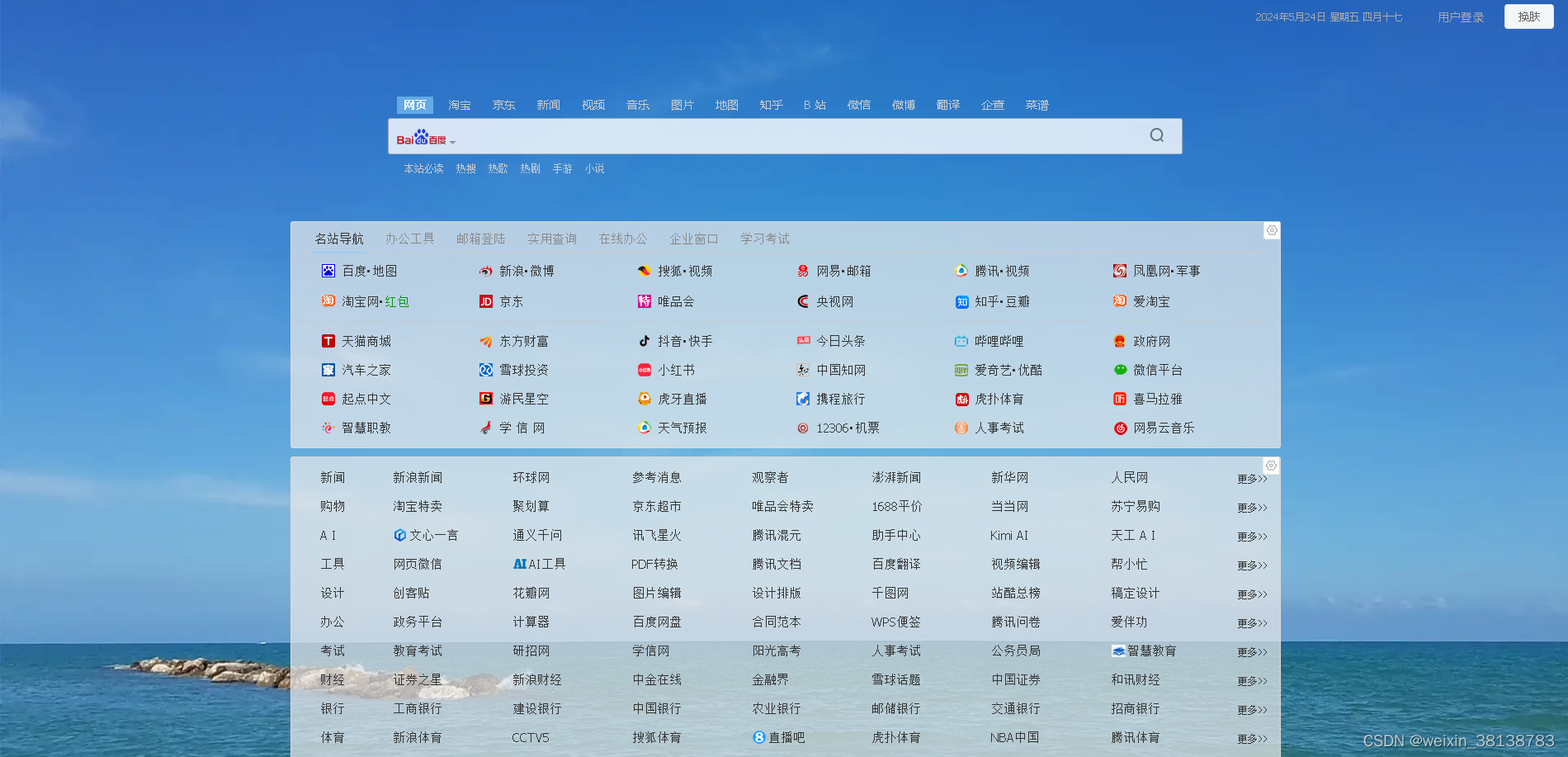Open settings gear of the category links panel
1568x757 pixels.
point(1272,466)
